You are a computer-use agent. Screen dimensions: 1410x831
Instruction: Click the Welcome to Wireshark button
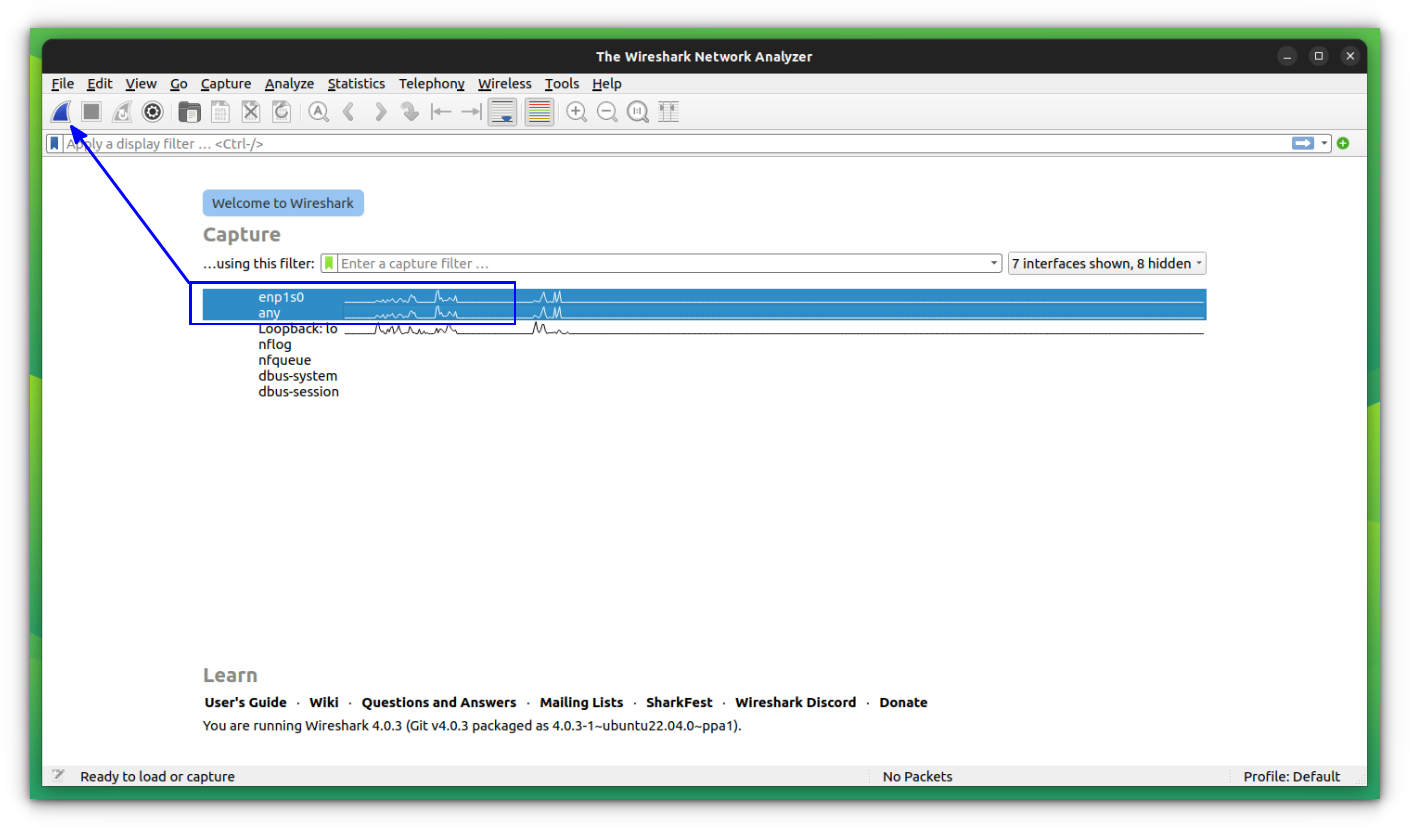(284, 203)
